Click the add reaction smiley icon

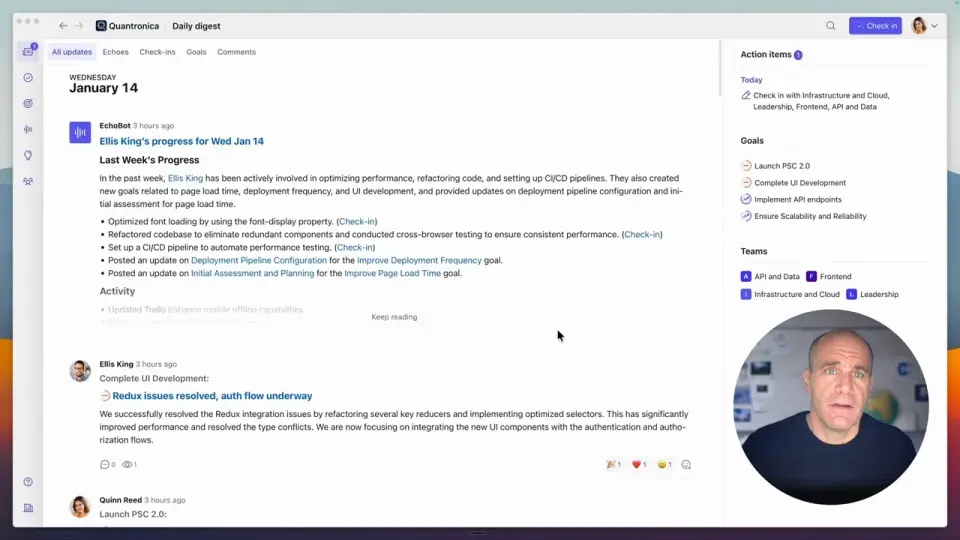[686, 465]
